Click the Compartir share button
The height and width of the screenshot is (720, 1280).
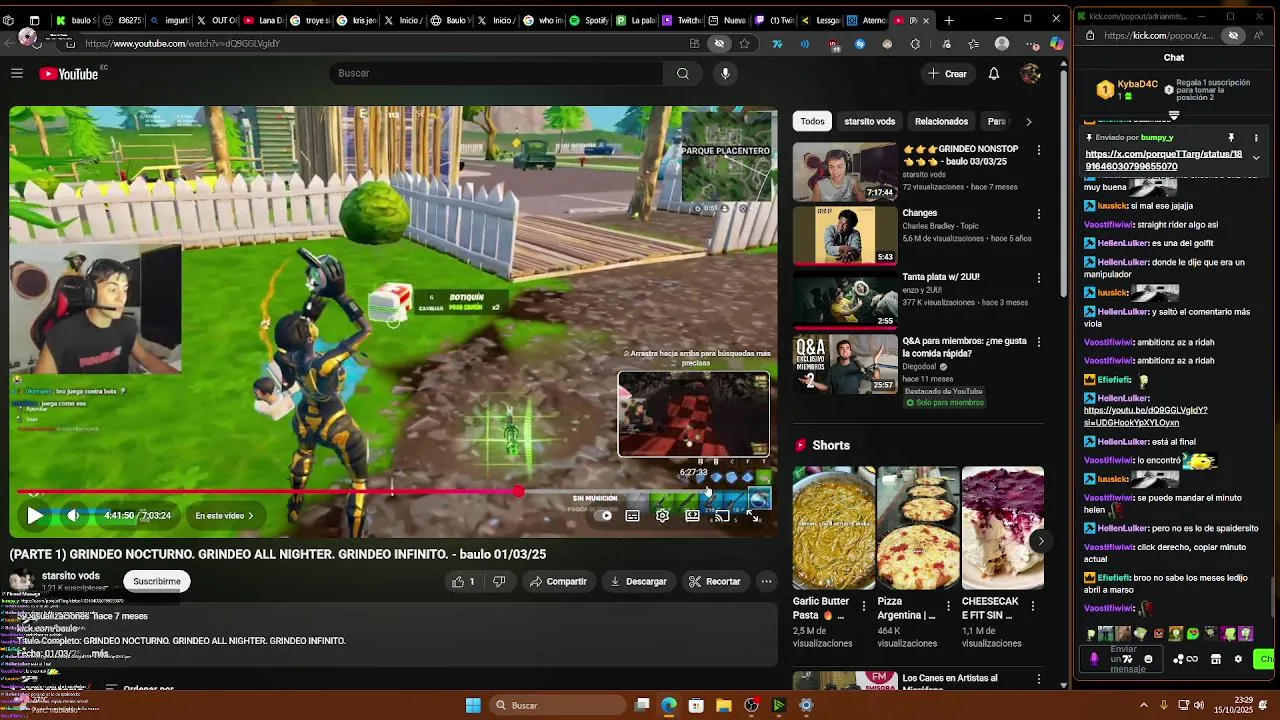click(558, 581)
